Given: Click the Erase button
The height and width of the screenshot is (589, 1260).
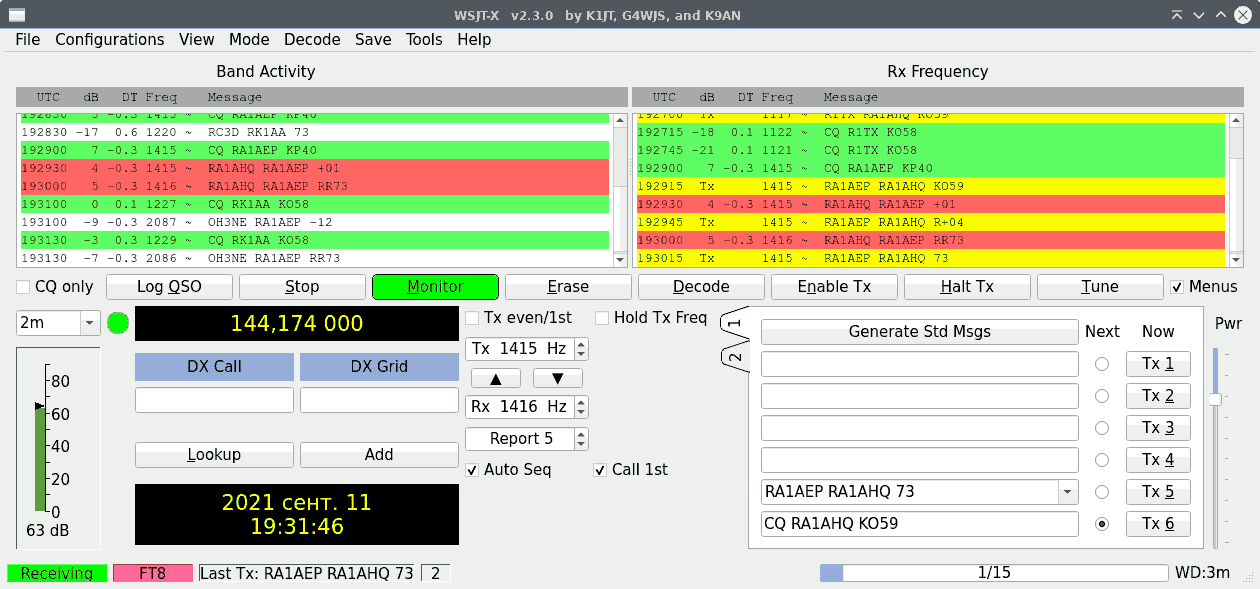Looking at the screenshot, I should point(568,287).
